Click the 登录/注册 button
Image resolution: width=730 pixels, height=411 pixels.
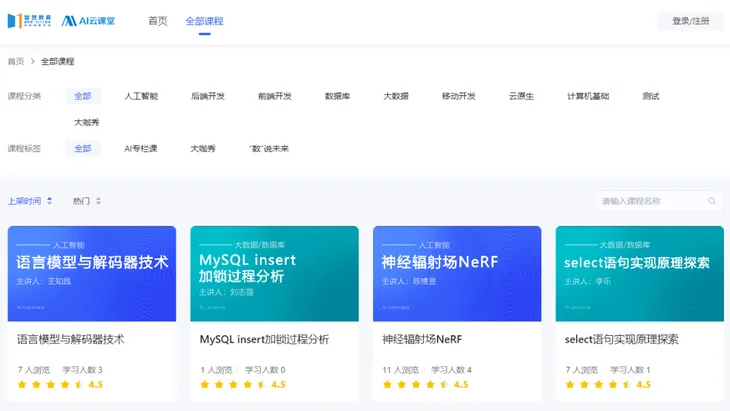tap(690, 21)
